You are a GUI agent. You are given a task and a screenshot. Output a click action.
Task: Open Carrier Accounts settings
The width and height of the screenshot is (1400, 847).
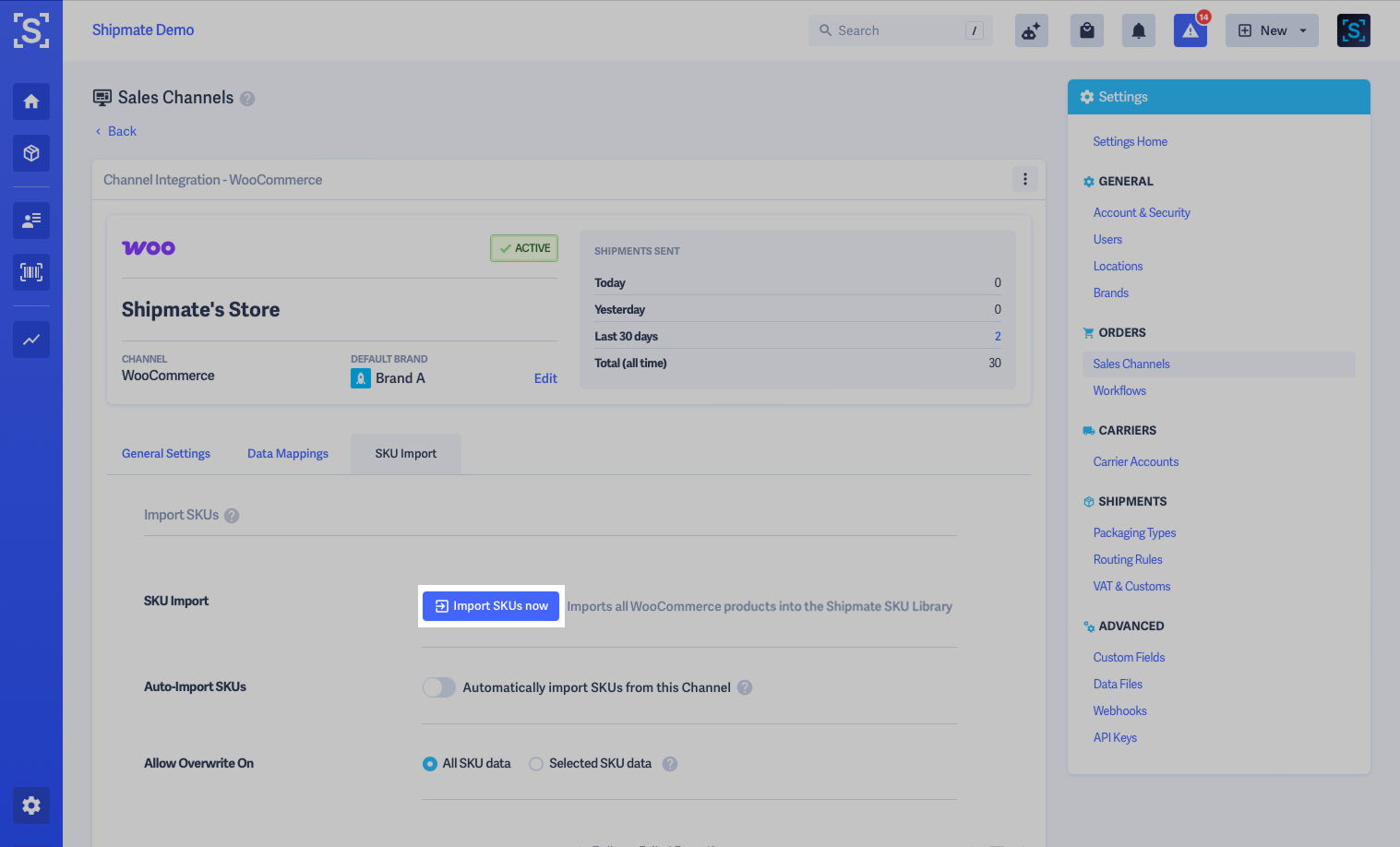(x=1136, y=462)
